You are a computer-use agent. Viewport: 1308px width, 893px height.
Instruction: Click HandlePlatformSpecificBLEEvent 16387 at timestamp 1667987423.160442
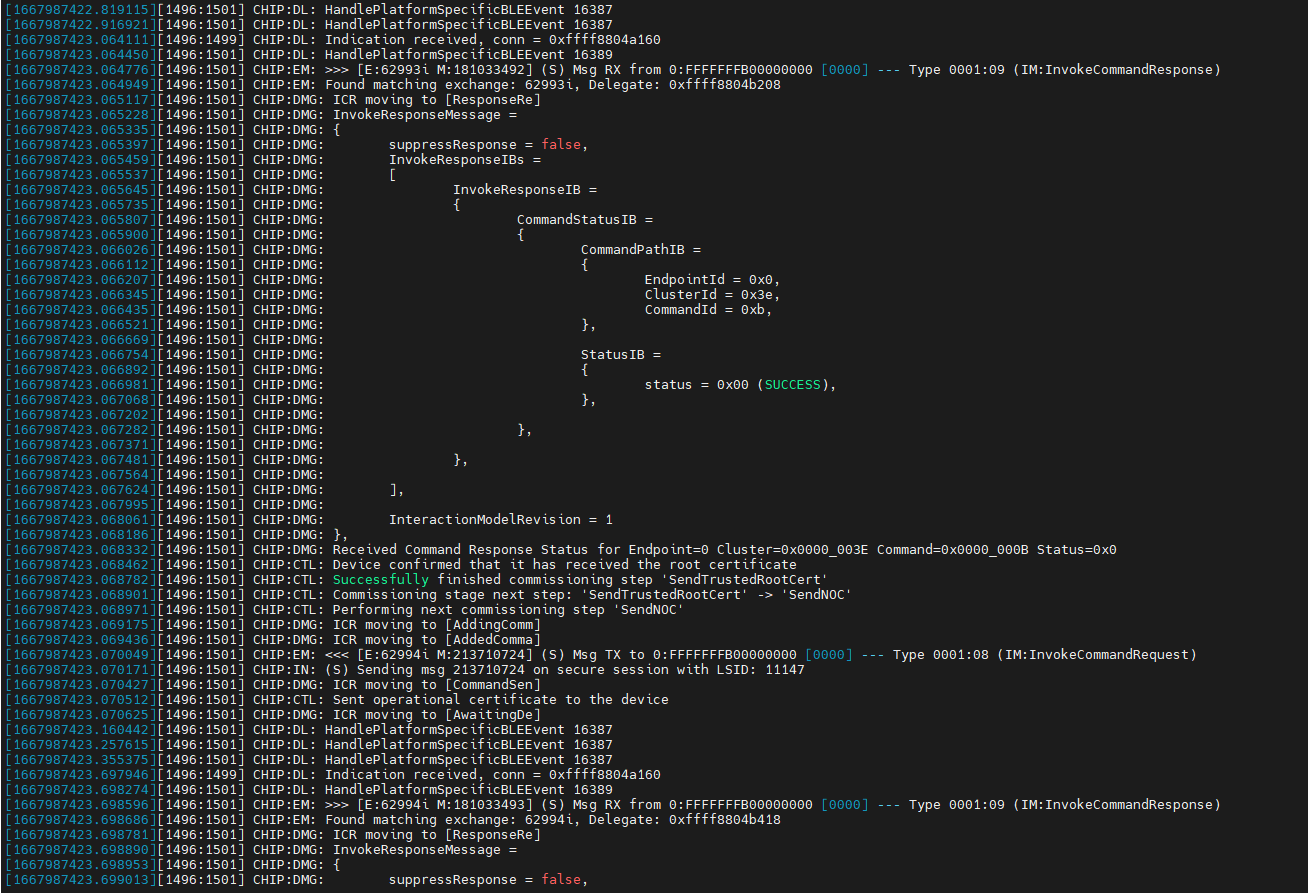point(469,729)
